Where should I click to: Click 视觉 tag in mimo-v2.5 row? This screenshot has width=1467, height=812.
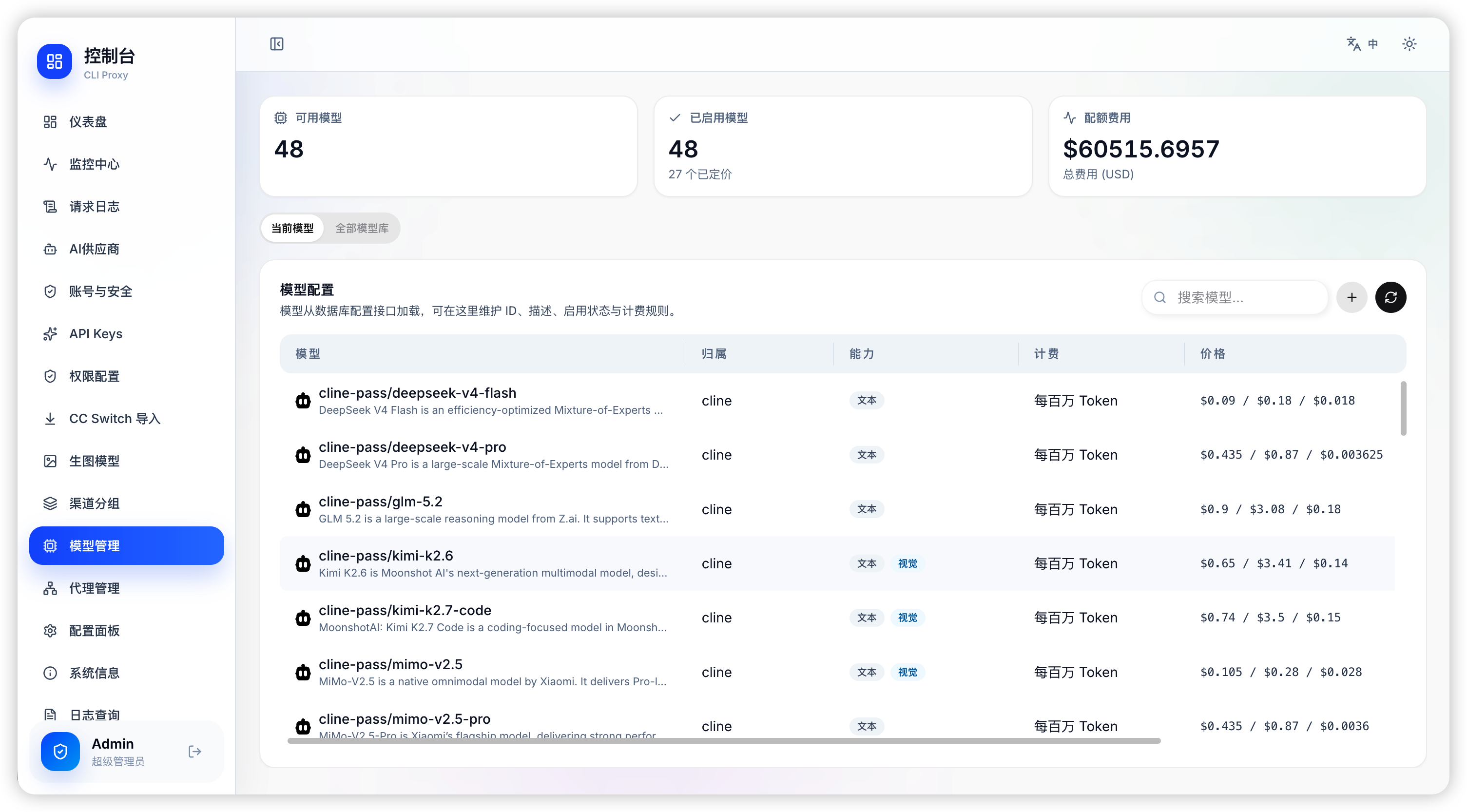point(908,673)
